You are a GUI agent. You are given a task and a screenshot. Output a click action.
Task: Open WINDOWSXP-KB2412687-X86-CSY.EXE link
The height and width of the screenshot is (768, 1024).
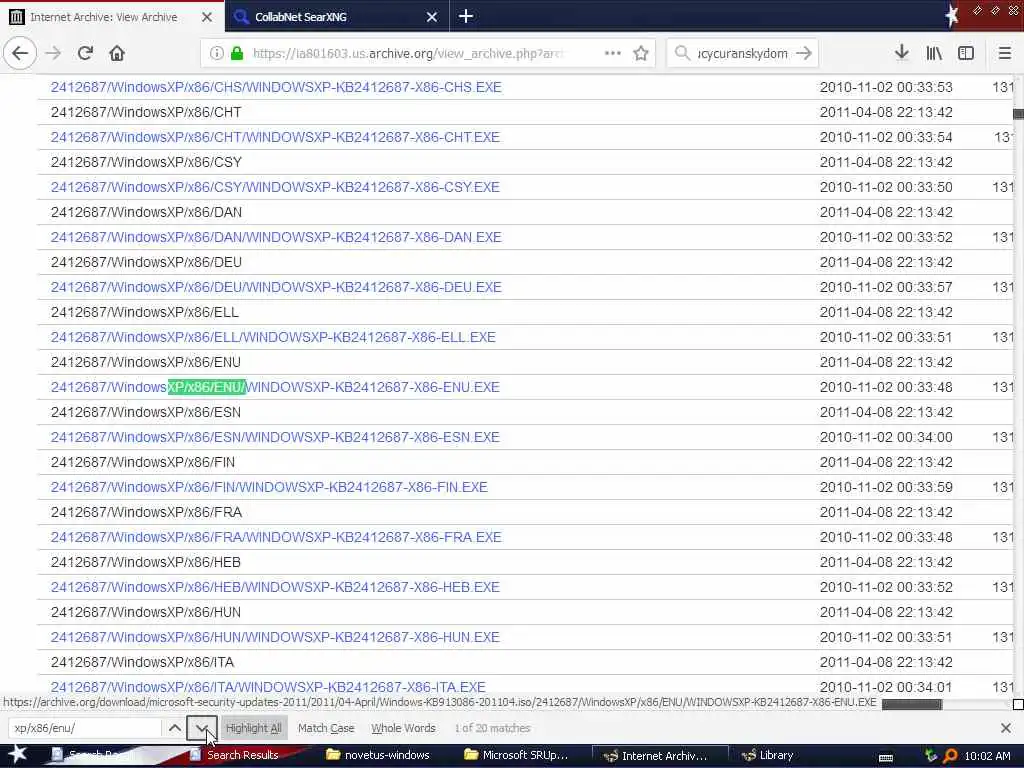tap(275, 187)
